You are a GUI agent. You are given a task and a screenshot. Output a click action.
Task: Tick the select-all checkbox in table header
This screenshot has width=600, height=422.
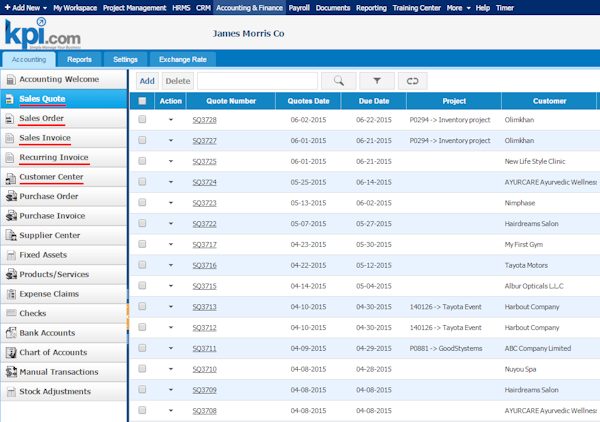point(142,101)
